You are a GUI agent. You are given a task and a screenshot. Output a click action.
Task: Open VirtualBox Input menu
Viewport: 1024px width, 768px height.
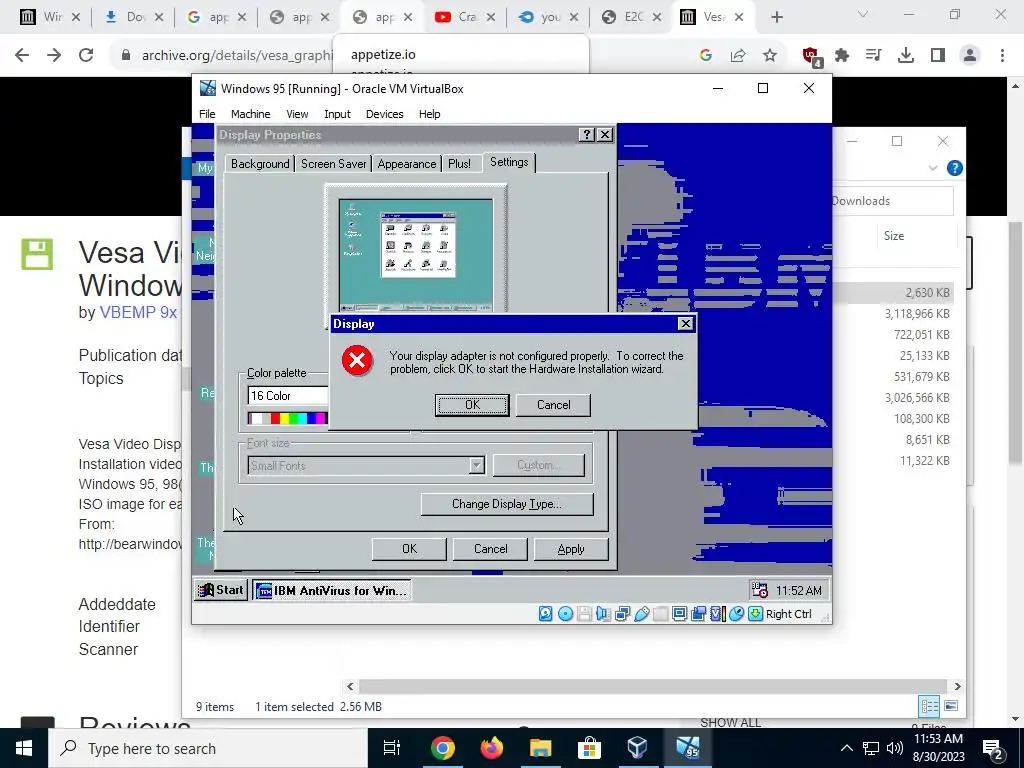(x=337, y=114)
